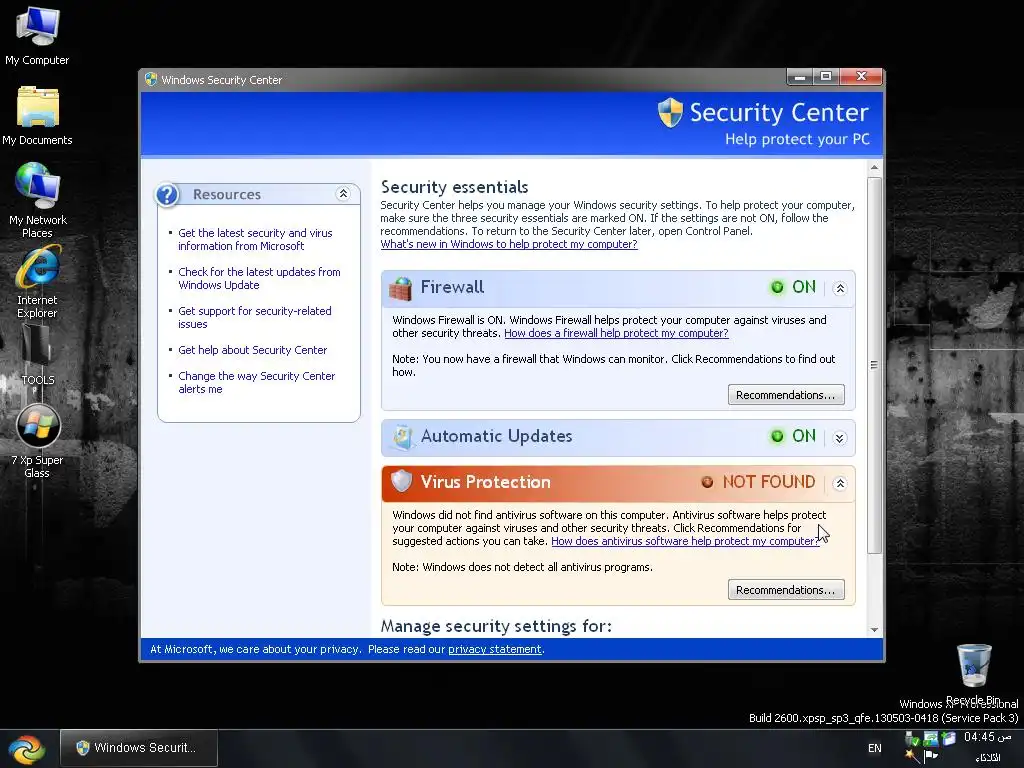Collapse the Resources panel
The height and width of the screenshot is (768, 1024).
(x=343, y=194)
